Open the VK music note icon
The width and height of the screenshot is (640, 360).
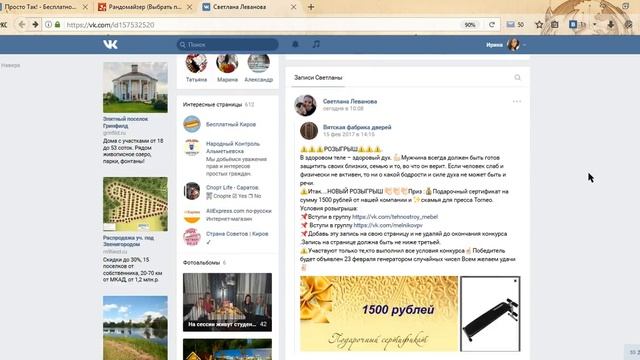tap(316, 44)
